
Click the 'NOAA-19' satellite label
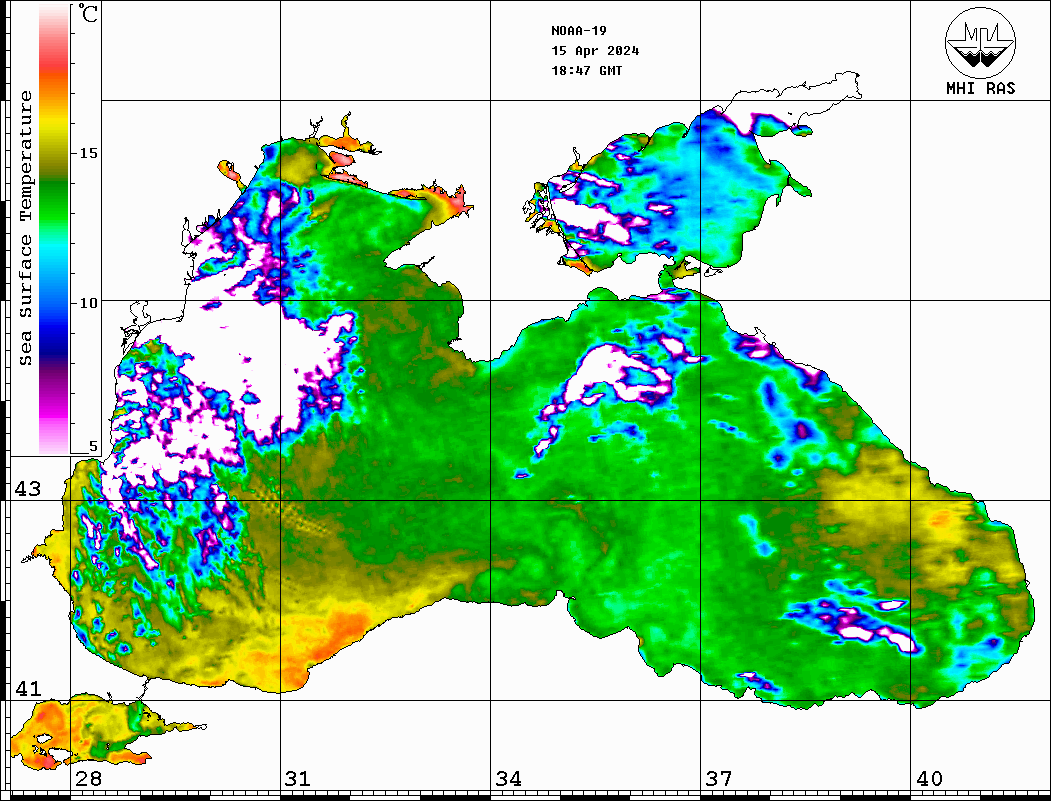click(x=578, y=31)
